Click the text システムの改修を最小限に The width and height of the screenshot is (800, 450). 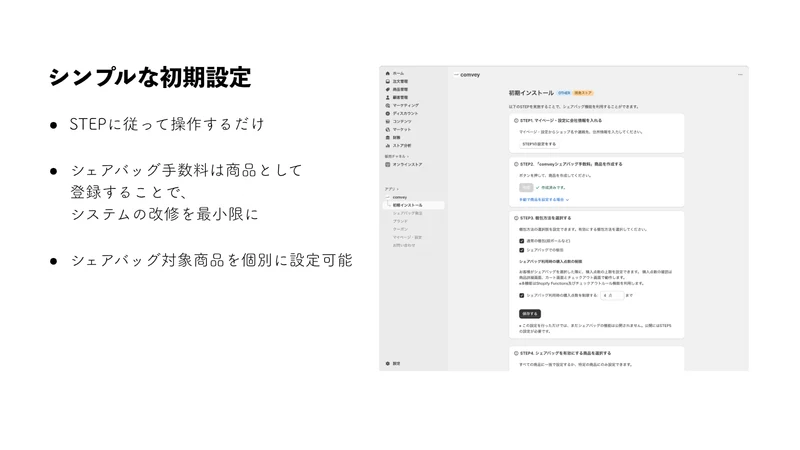click(164, 214)
